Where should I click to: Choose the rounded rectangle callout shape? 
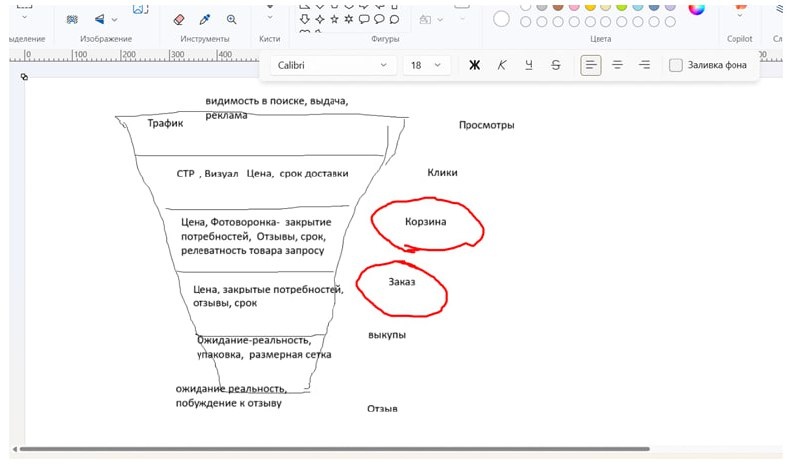click(x=364, y=19)
